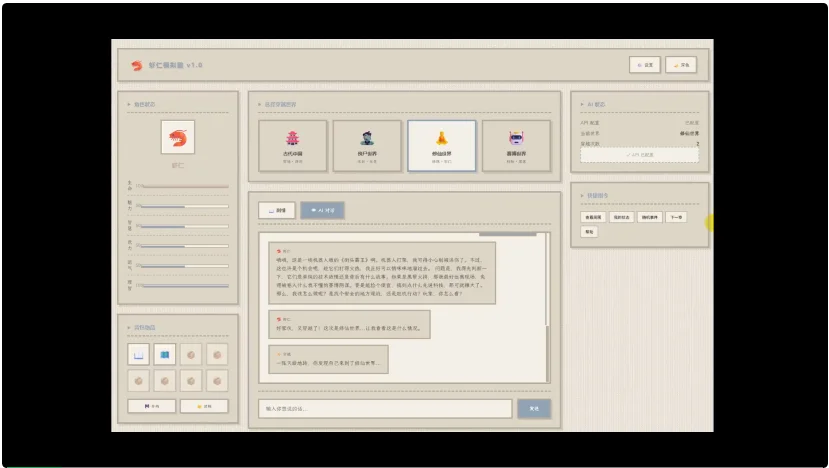Select the Ancient China world card

pyautogui.click(x=292, y=146)
